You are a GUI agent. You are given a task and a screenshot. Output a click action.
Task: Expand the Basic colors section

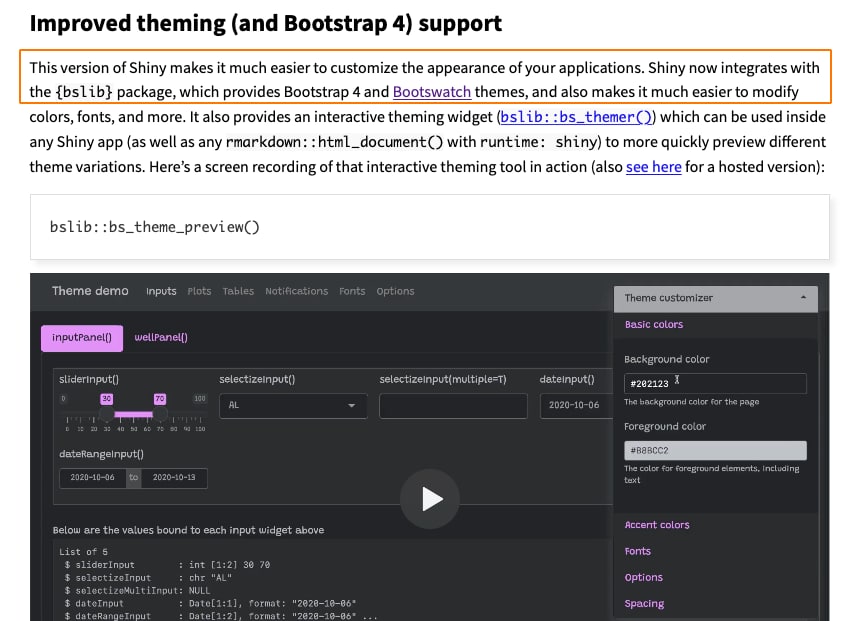tap(653, 324)
